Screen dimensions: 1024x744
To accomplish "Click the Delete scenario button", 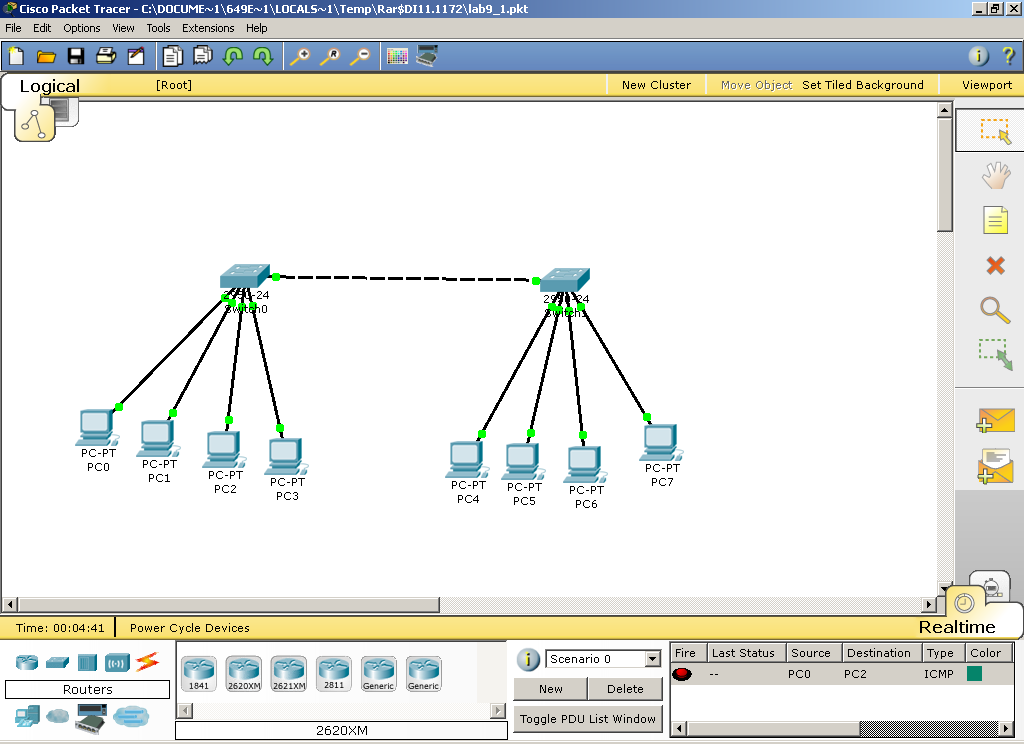I will tap(625, 688).
